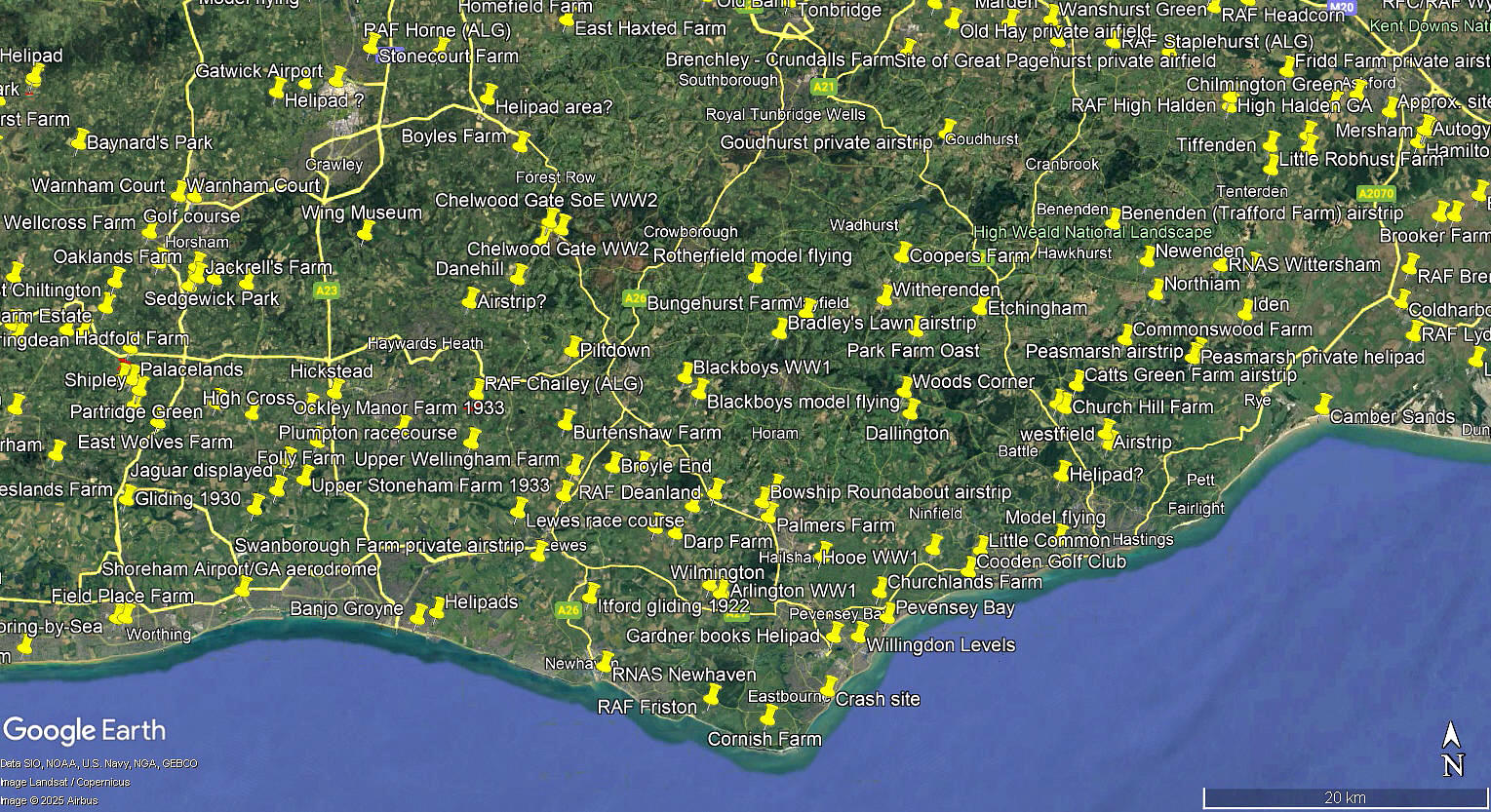Viewport: 1491px width, 812px height.
Task: Click the Baynard's Park pushpin
Action: point(79,141)
